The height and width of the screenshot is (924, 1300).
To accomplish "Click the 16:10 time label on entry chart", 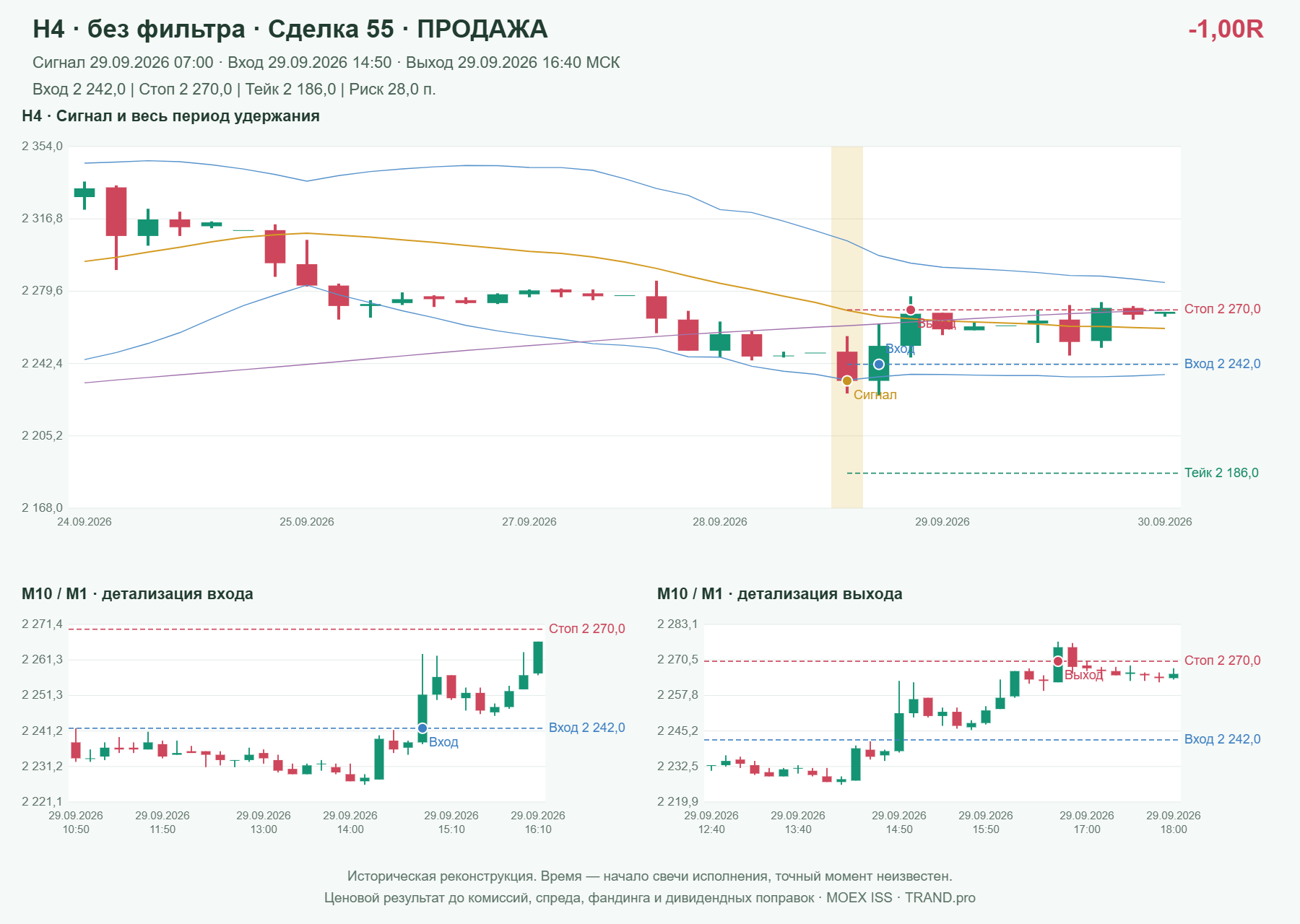I will coord(538,829).
